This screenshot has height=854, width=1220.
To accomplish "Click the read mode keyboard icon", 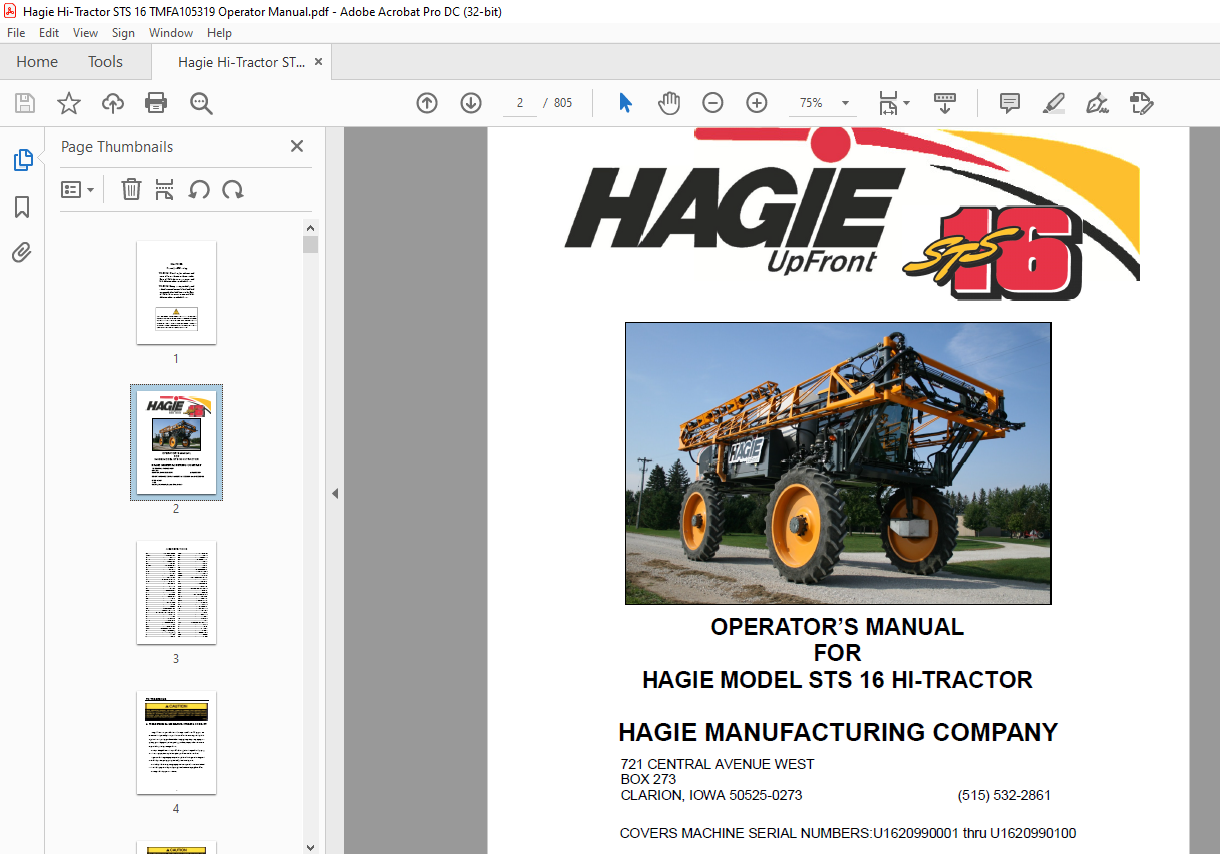I will tap(945, 103).
